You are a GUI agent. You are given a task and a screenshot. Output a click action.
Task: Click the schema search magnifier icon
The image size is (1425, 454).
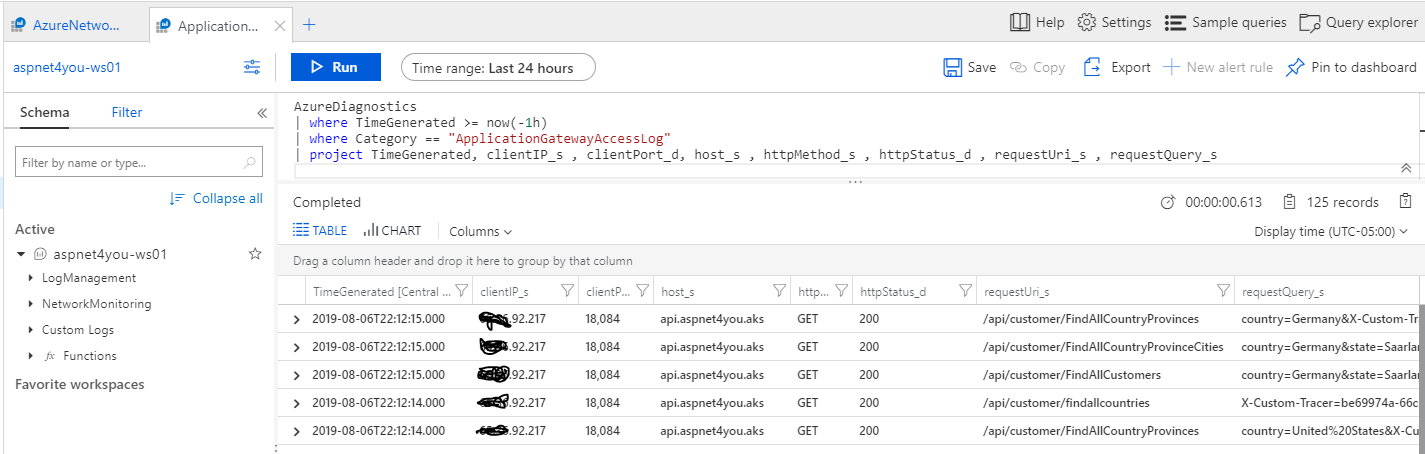coord(250,162)
